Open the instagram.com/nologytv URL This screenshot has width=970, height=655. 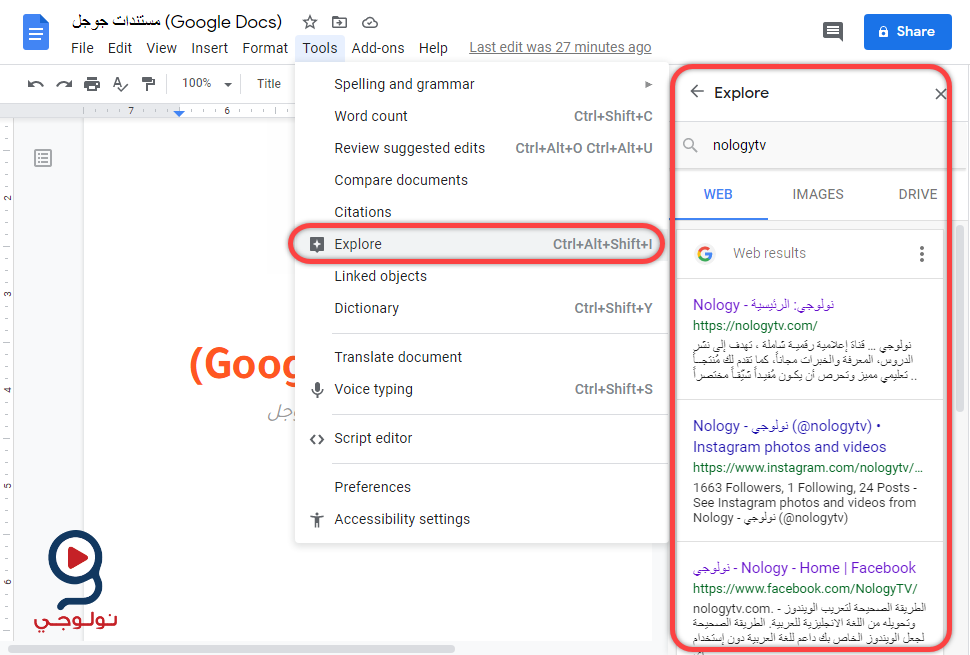point(807,468)
